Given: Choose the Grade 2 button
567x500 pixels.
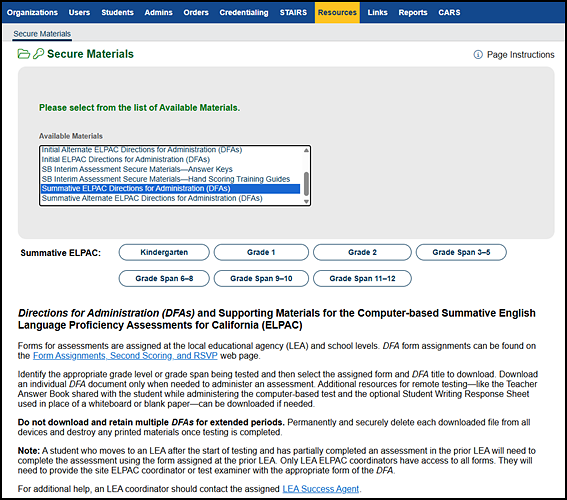Looking at the screenshot, I should (x=362, y=252).
